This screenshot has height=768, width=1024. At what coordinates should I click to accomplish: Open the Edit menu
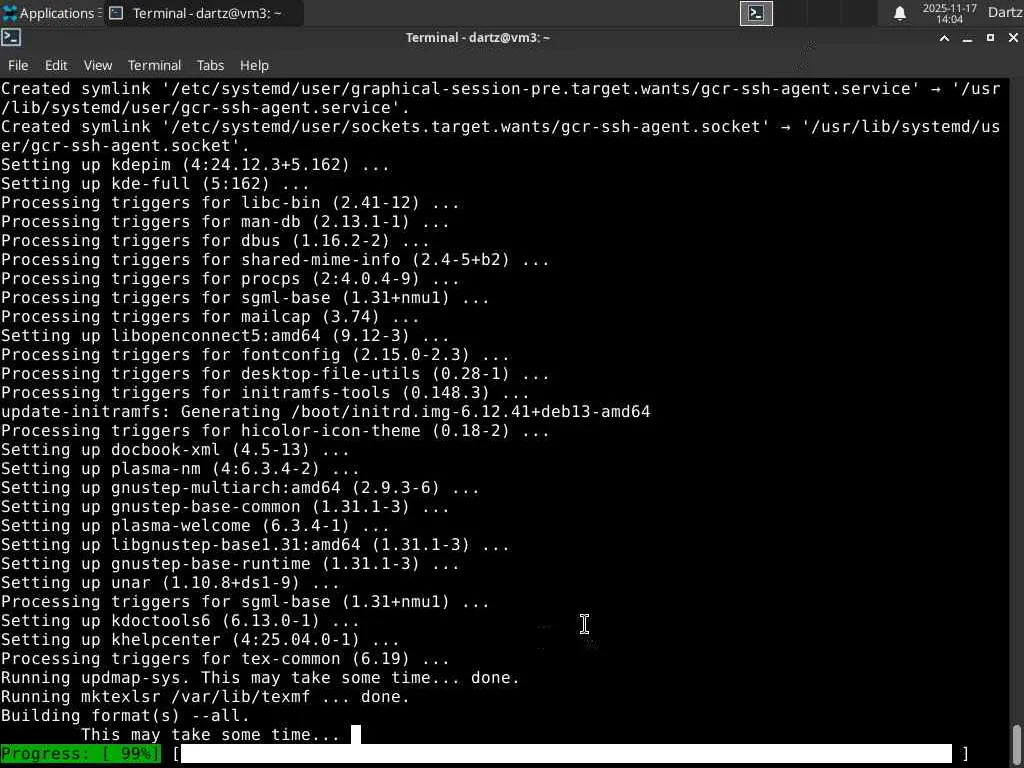click(x=56, y=65)
